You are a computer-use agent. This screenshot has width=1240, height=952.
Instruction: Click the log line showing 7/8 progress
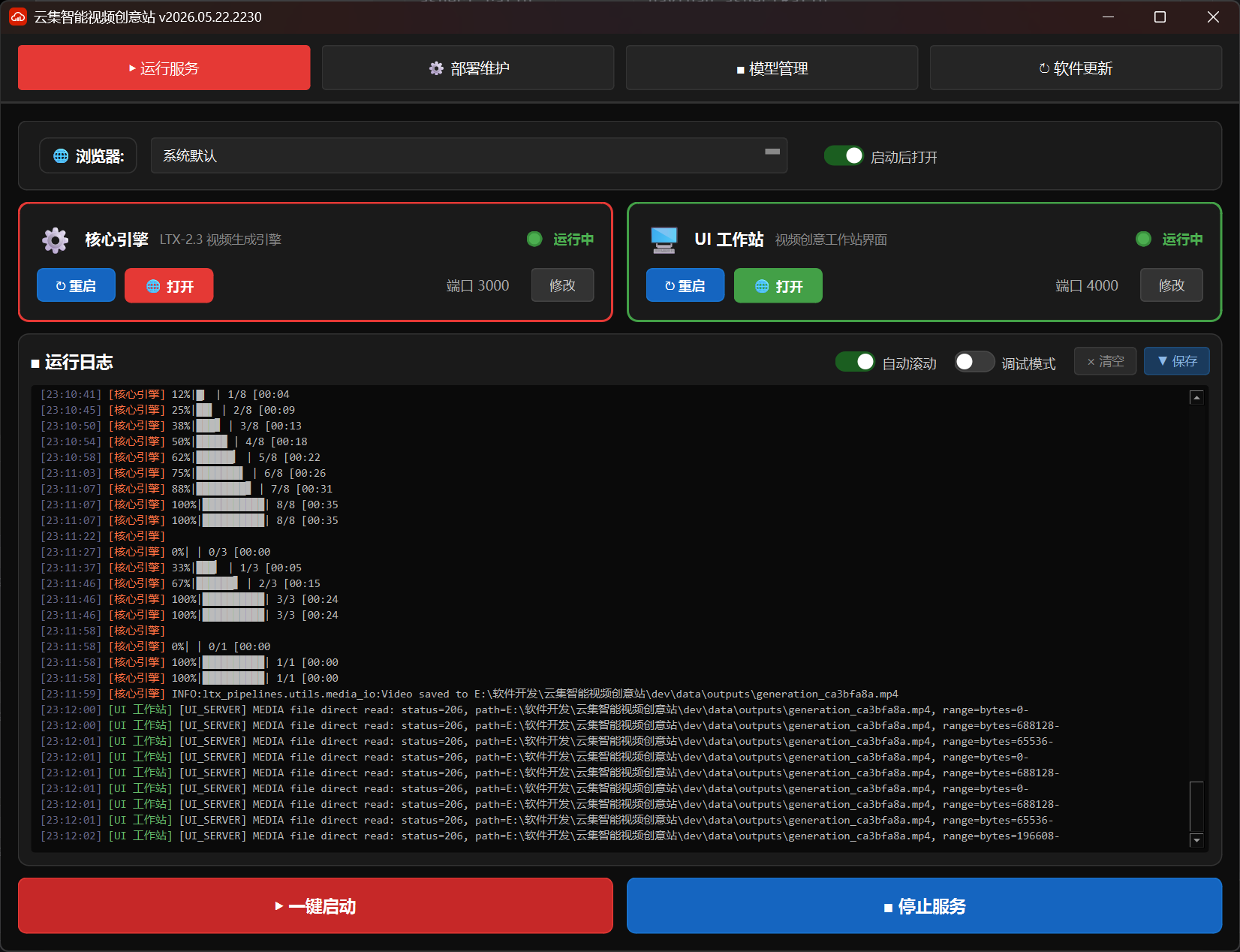click(186, 489)
